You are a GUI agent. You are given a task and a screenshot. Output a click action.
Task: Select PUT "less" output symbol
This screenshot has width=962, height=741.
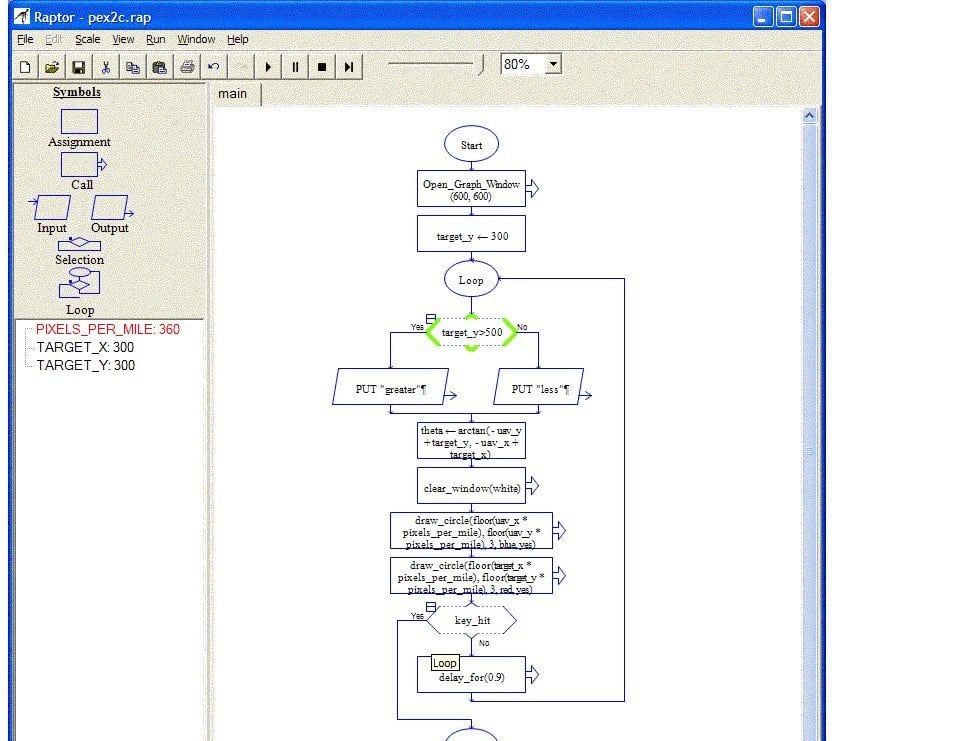click(x=539, y=387)
